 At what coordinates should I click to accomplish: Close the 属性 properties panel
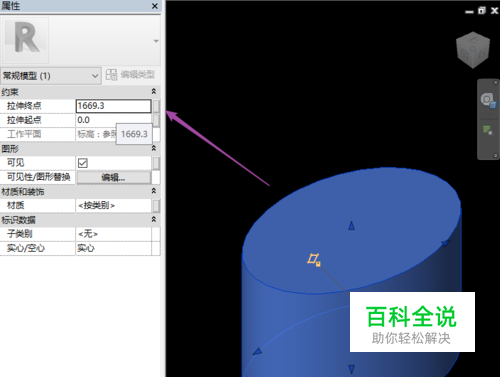(x=155, y=6)
